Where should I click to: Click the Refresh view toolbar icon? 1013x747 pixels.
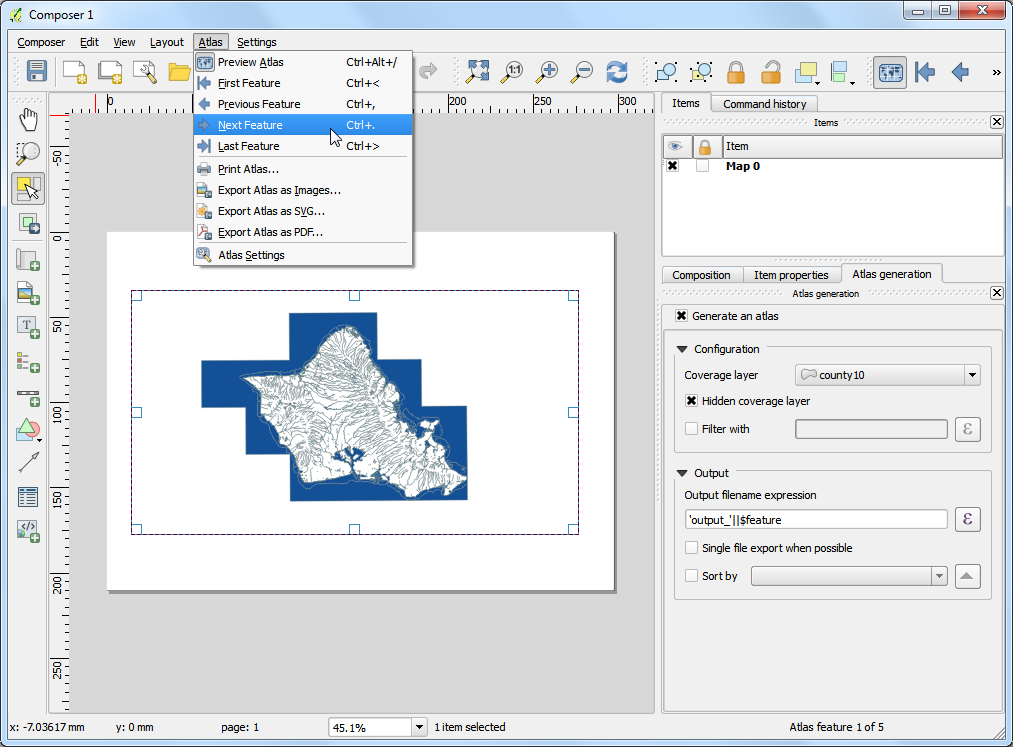[x=617, y=71]
